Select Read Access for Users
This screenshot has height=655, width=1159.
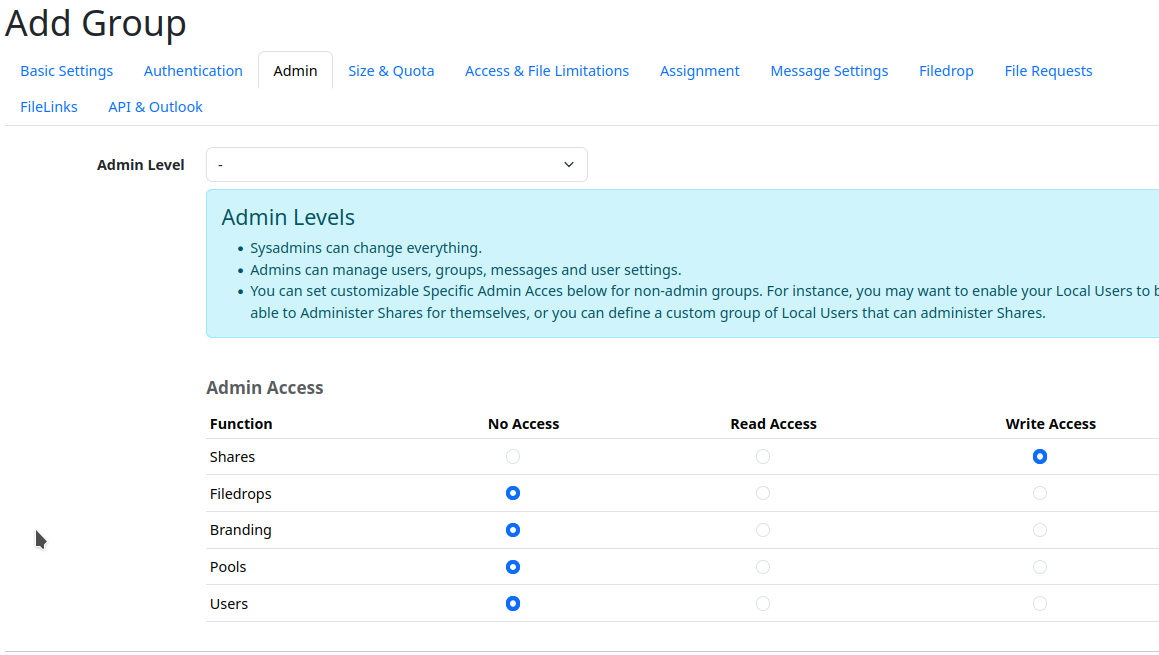tap(763, 604)
